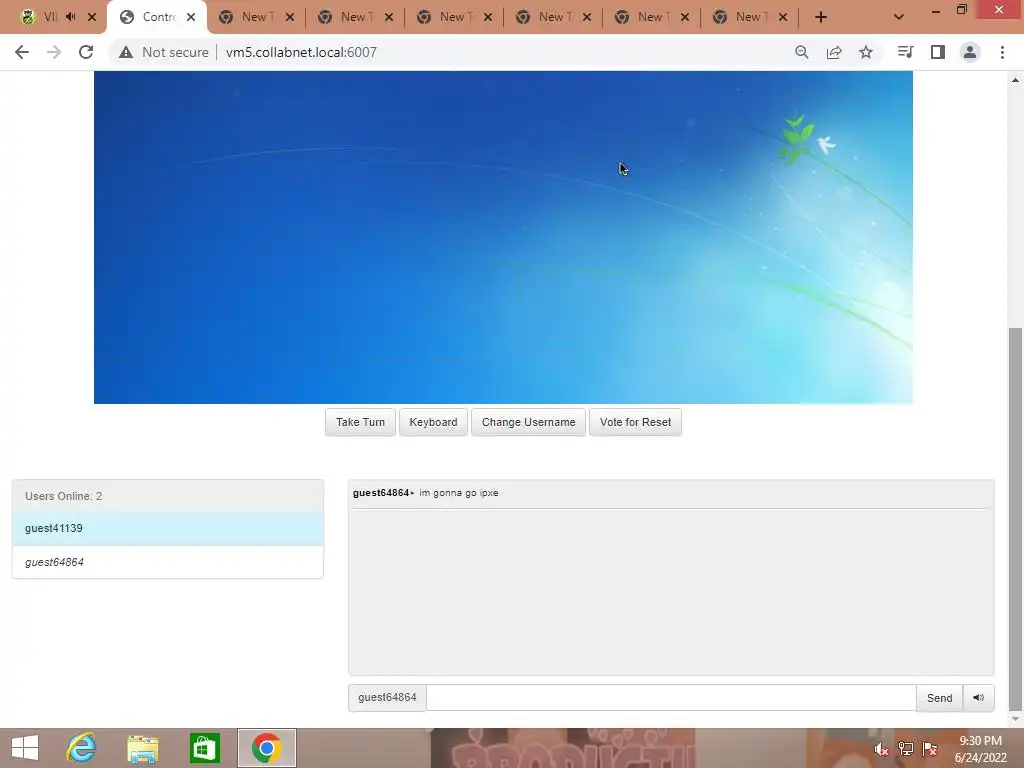Launch Internet Explorer from taskbar
1024x768 pixels.
click(81, 748)
